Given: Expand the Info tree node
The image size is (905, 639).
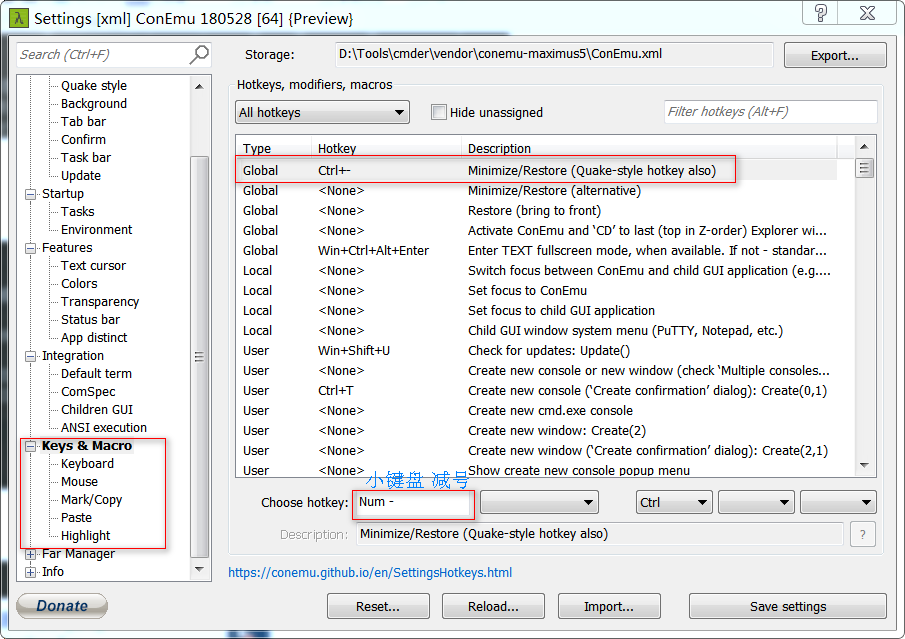Looking at the screenshot, I should [31, 572].
